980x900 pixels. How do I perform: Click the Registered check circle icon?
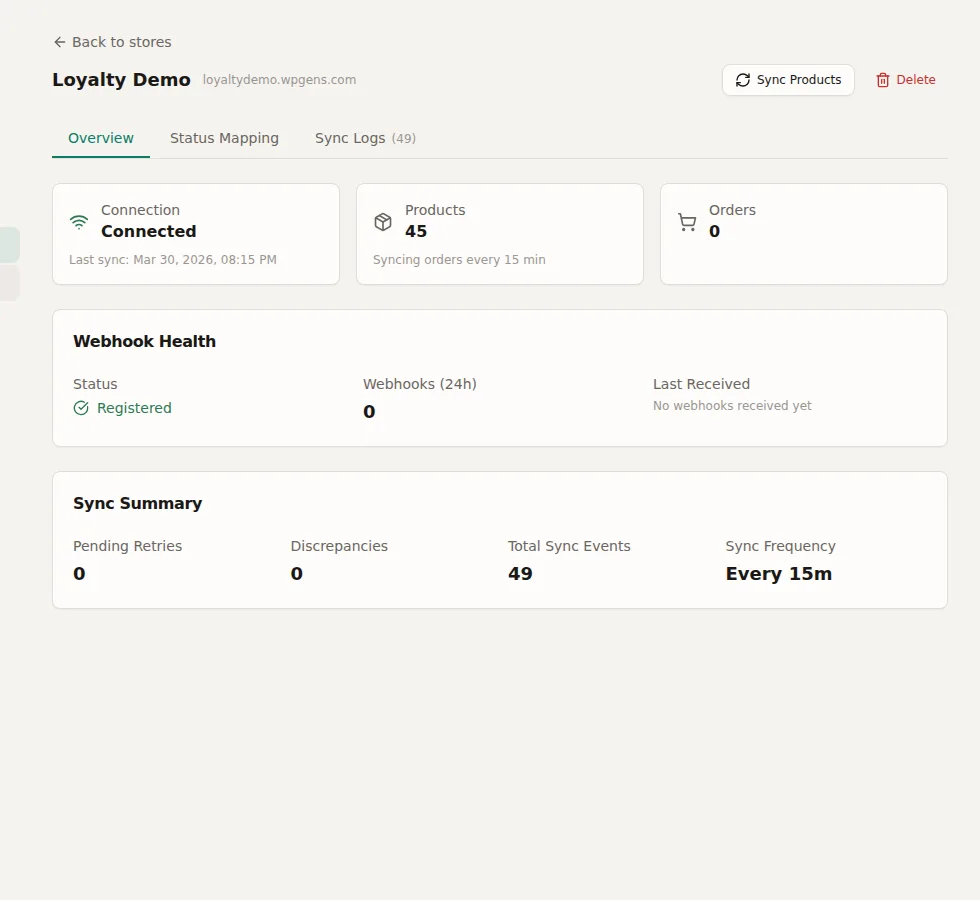tap(81, 408)
